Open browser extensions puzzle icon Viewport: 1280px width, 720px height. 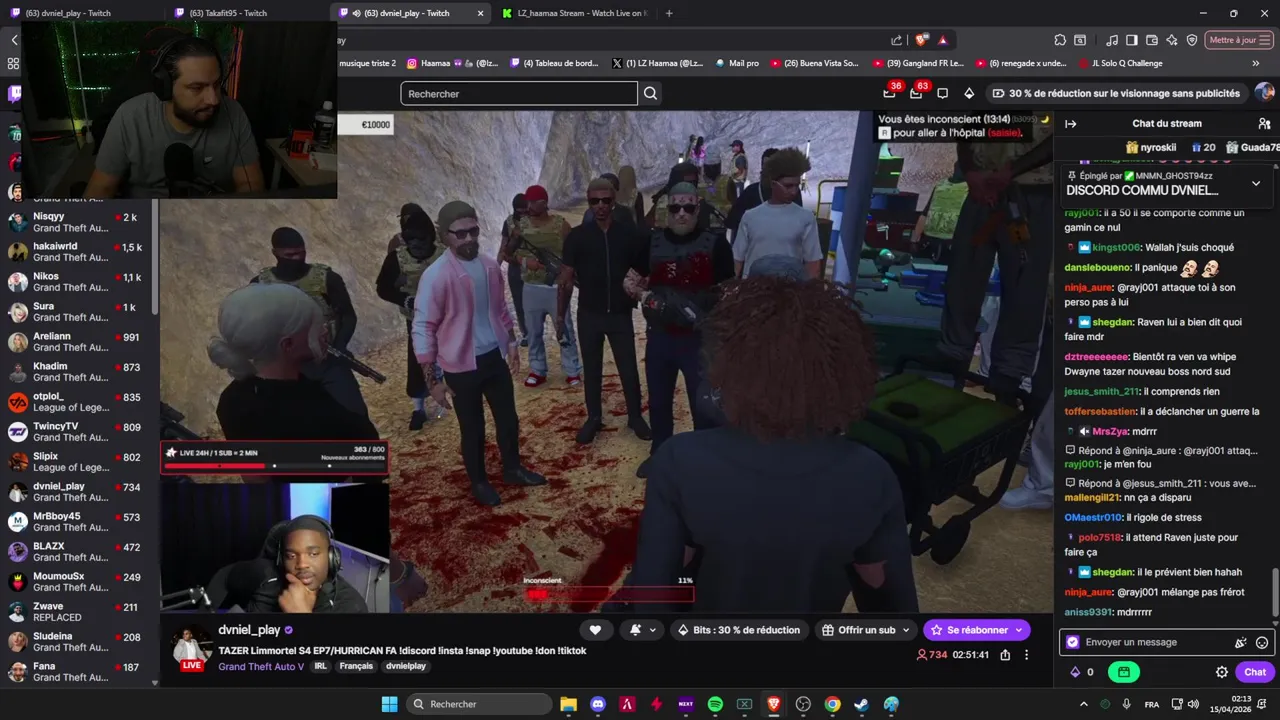(1060, 40)
